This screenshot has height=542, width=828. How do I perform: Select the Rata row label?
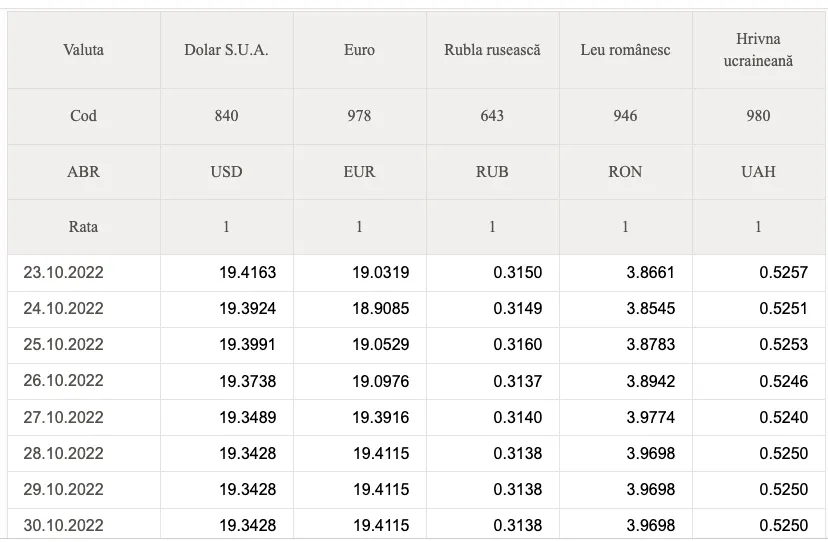(x=83, y=227)
